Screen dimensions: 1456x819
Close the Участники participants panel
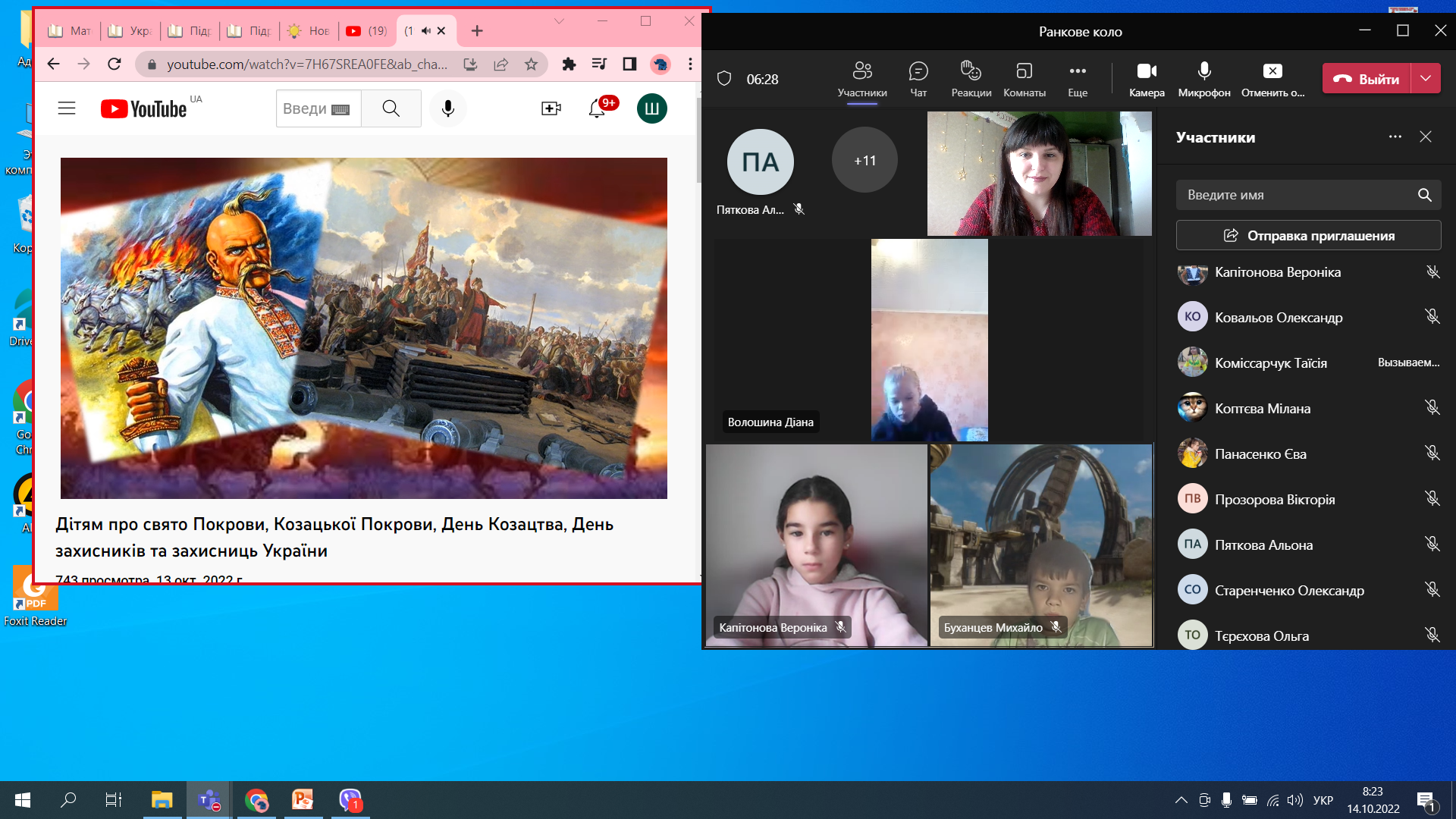coord(1426,137)
